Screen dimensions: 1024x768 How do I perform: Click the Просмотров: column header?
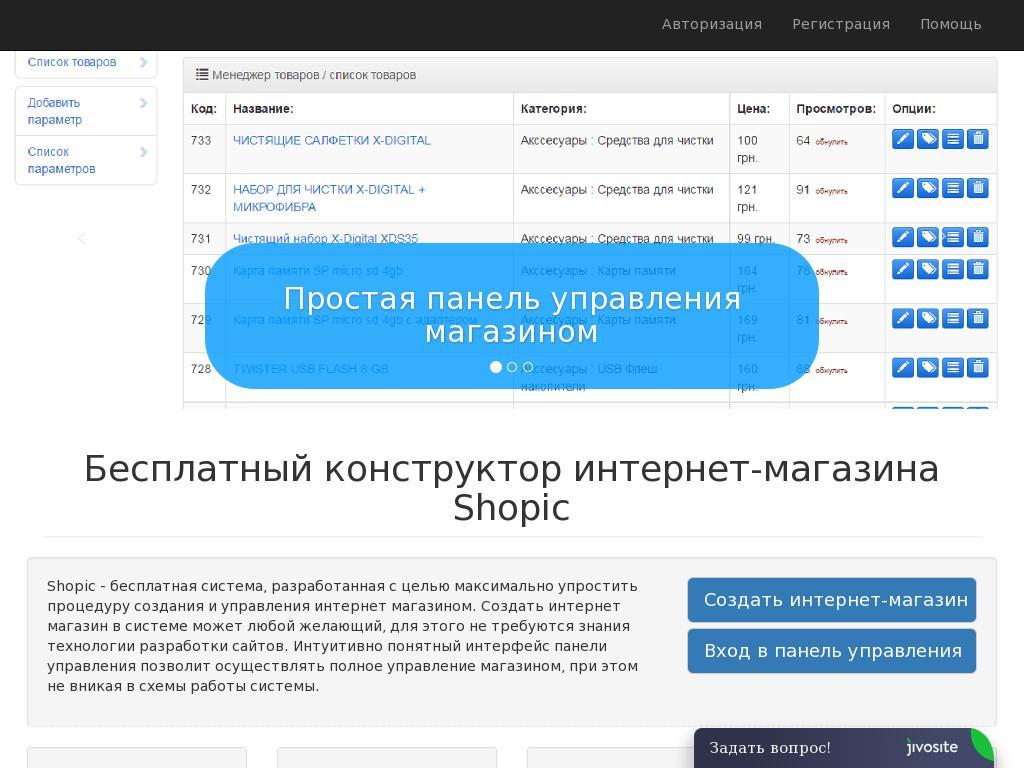(x=836, y=108)
